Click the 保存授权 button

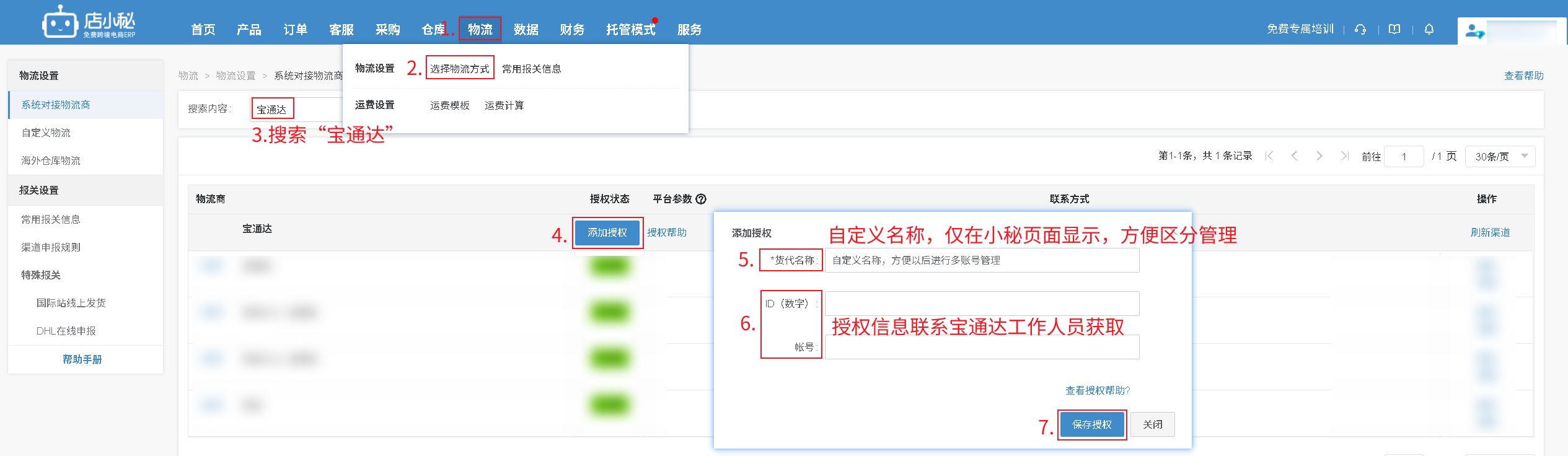(x=1091, y=424)
